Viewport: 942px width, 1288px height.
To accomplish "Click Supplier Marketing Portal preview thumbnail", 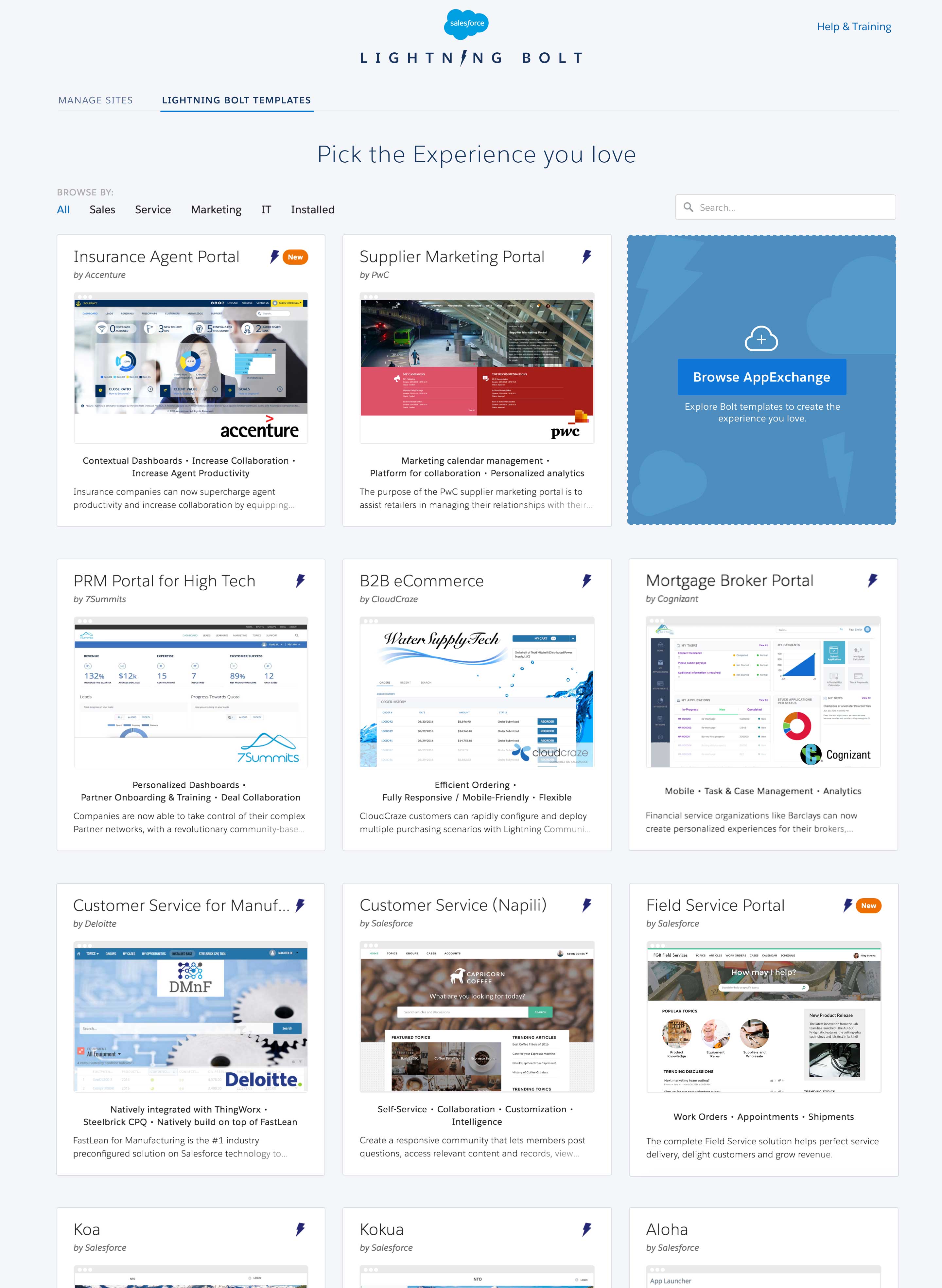I will [x=477, y=368].
